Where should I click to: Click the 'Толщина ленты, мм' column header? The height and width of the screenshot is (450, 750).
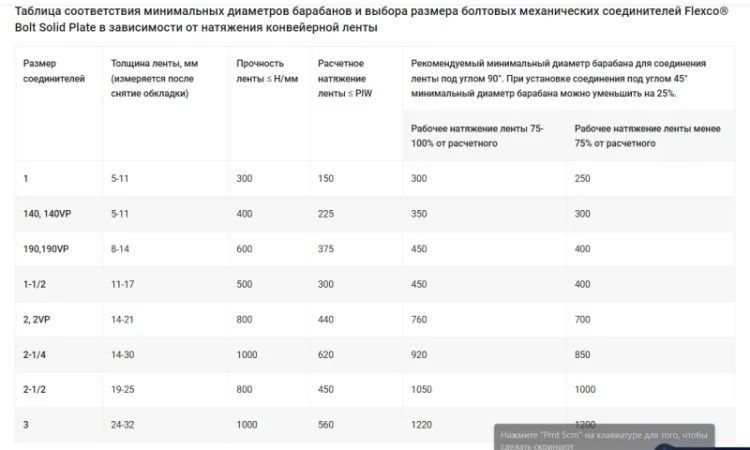click(x=154, y=78)
